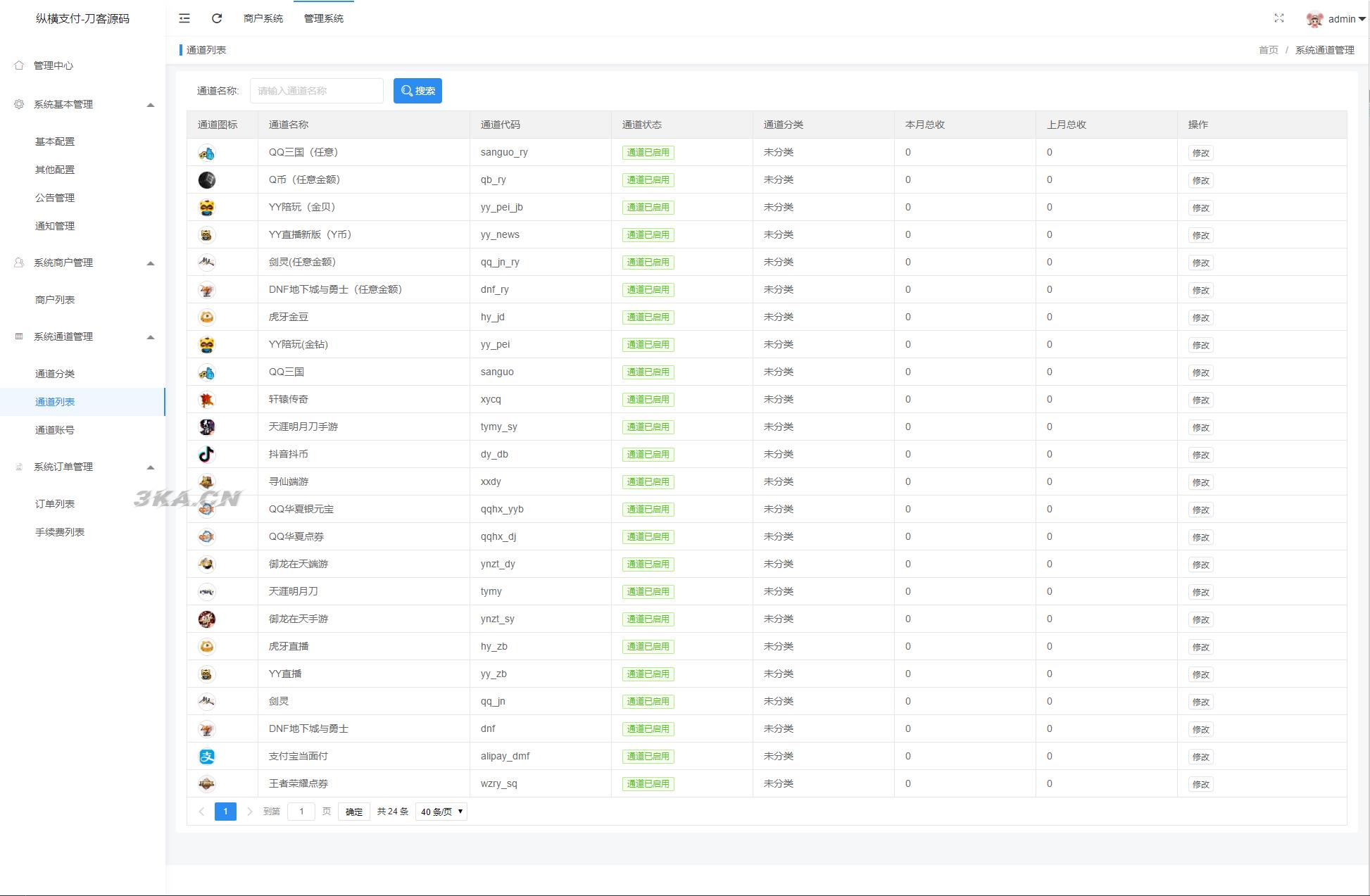Click the 剑灵(任意金额) channel icon
Viewport: 1370px width, 896px height.
[x=206, y=263]
